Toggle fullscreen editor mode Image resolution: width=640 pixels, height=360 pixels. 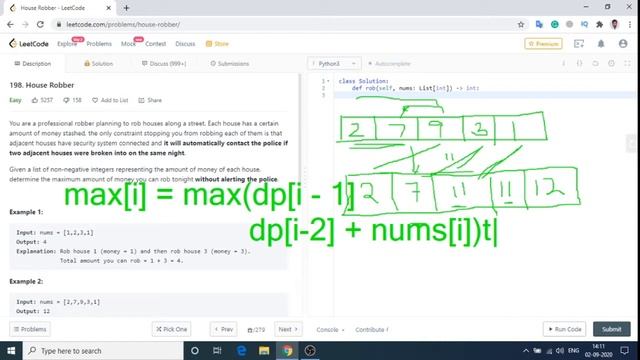coord(627,64)
